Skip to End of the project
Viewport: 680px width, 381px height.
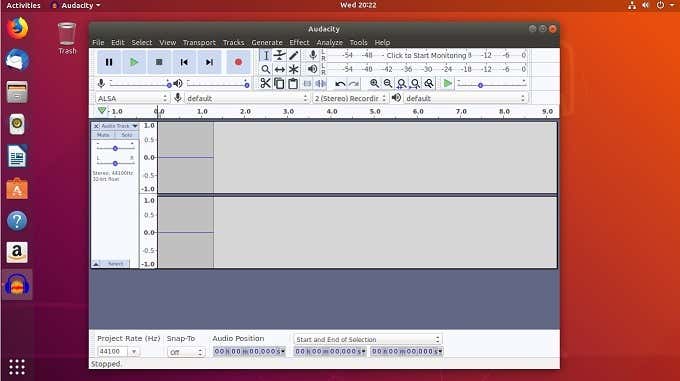tap(209, 62)
